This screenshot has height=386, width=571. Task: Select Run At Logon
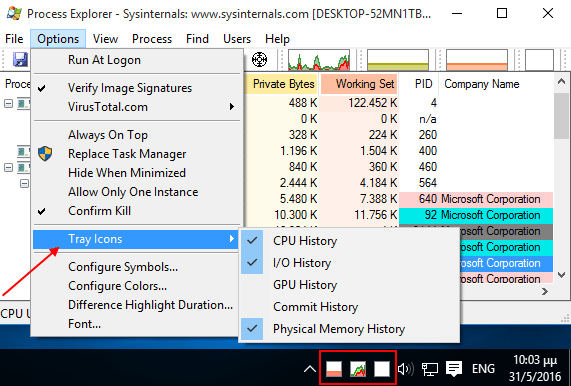click(x=137, y=60)
